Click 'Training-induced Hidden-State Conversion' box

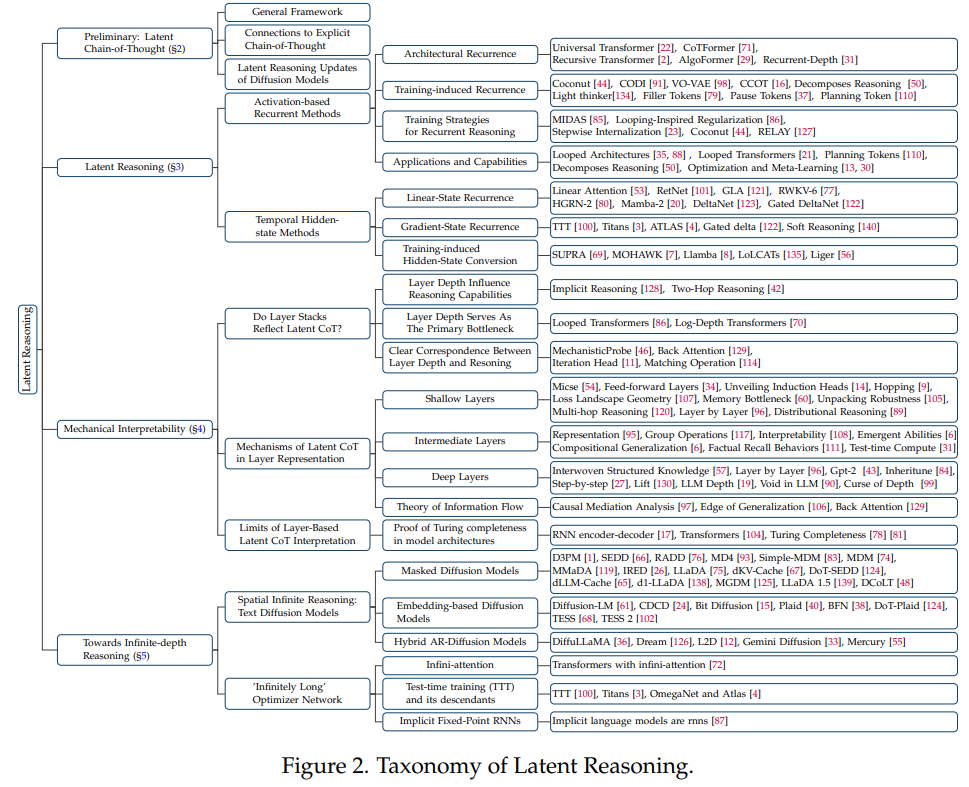[460, 255]
